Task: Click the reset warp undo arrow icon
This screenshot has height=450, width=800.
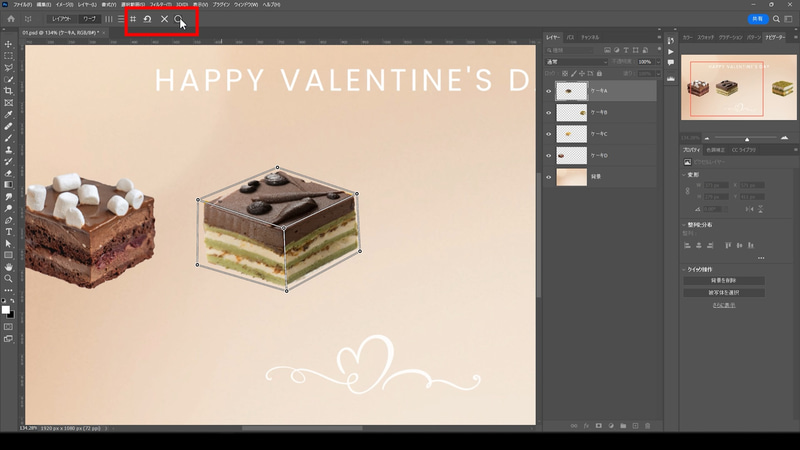Action: 148,19
